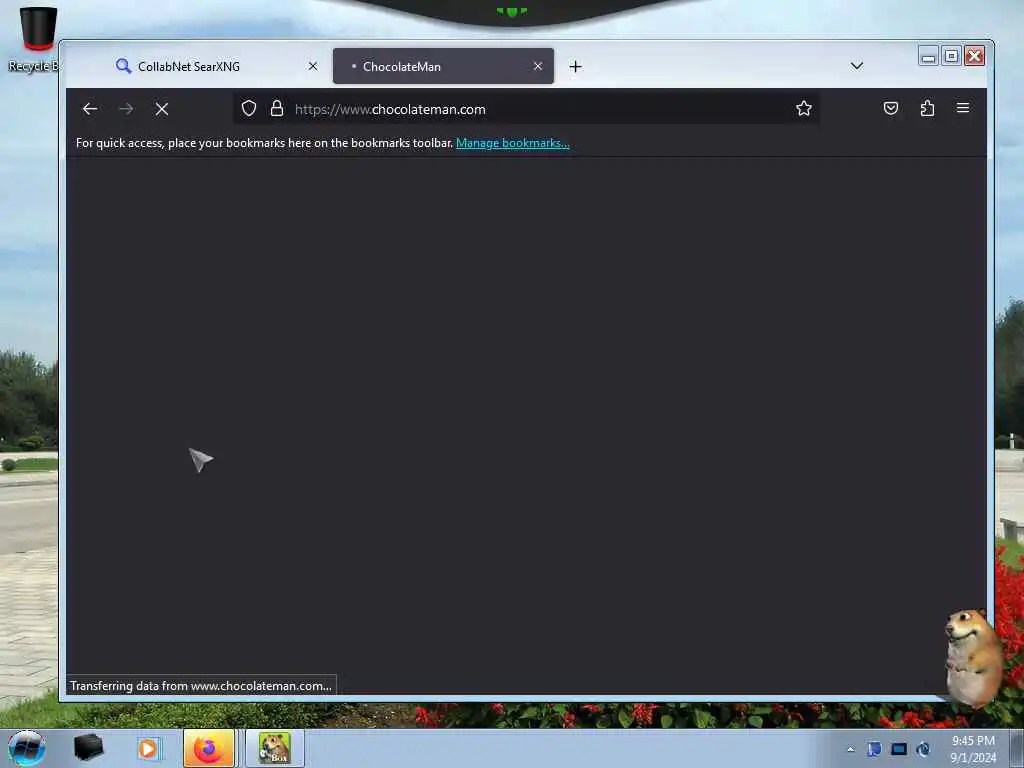Viewport: 1024px width, 768px height.
Task: Open the Windows Start orb
Action: coord(27,748)
